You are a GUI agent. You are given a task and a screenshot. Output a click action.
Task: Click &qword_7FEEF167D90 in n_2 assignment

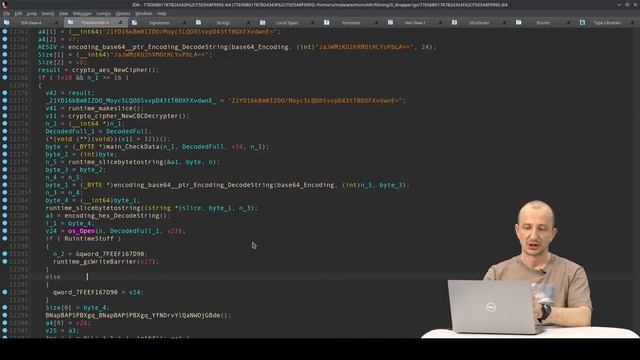110,253
